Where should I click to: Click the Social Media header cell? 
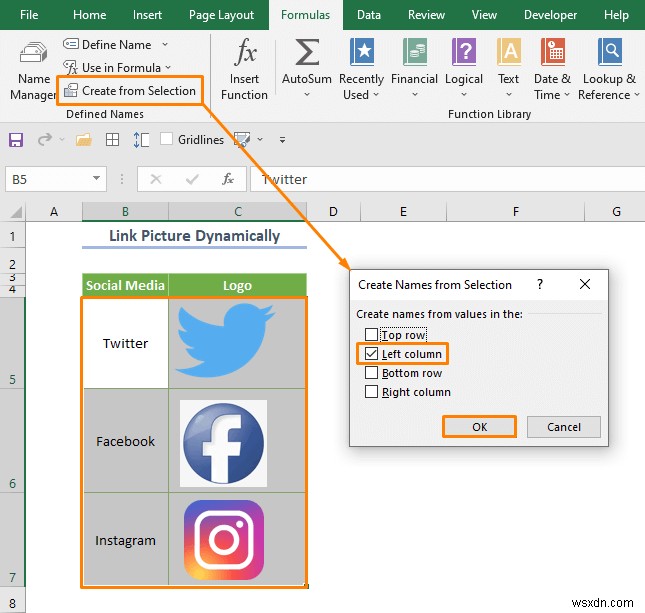125,285
